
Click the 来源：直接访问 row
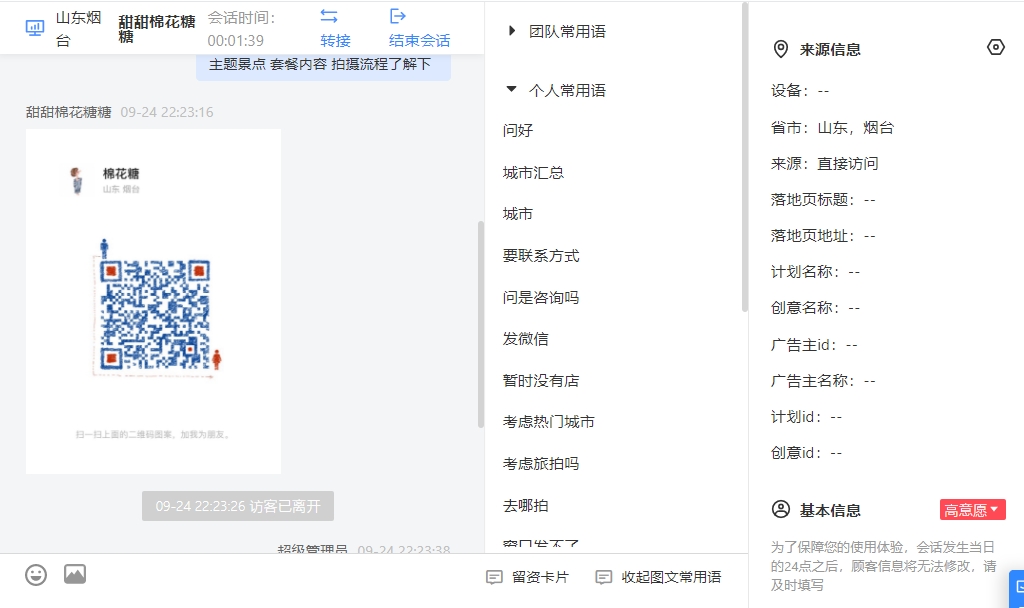pyautogui.click(x=824, y=163)
